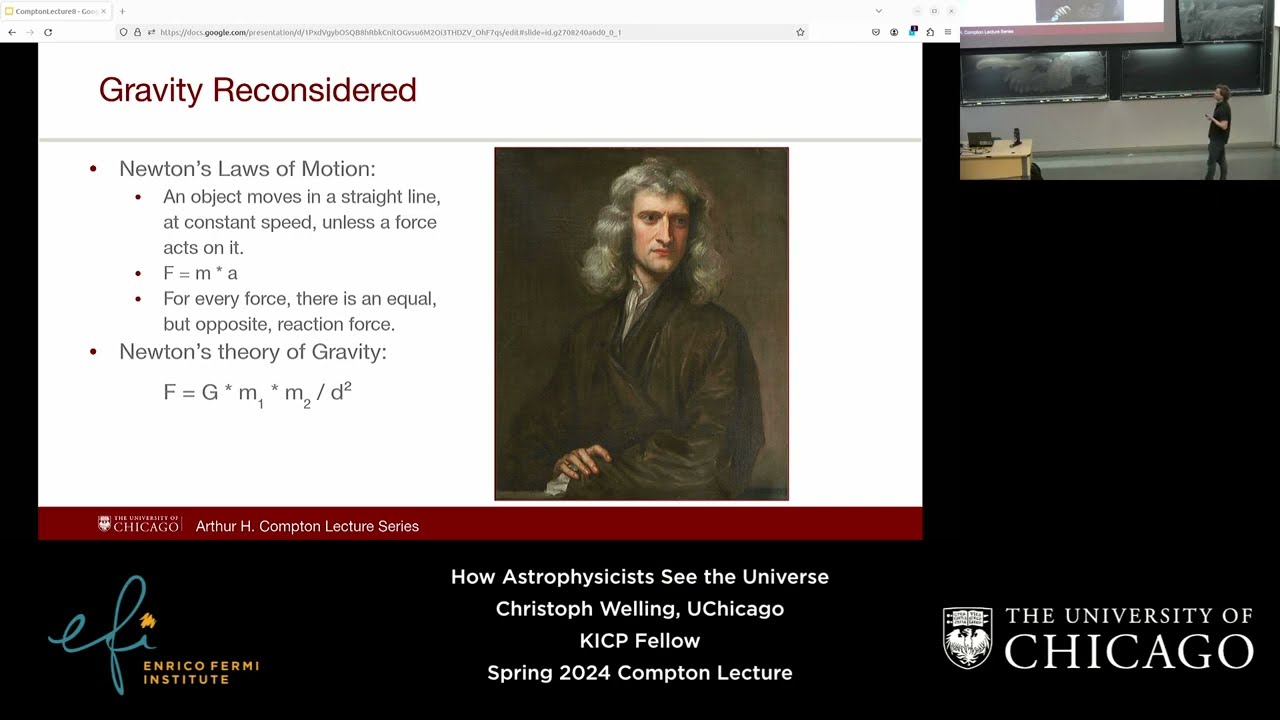Click the blue extension icon with badge
Screen dimensions: 1280x720
pyautogui.click(x=912, y=32)
